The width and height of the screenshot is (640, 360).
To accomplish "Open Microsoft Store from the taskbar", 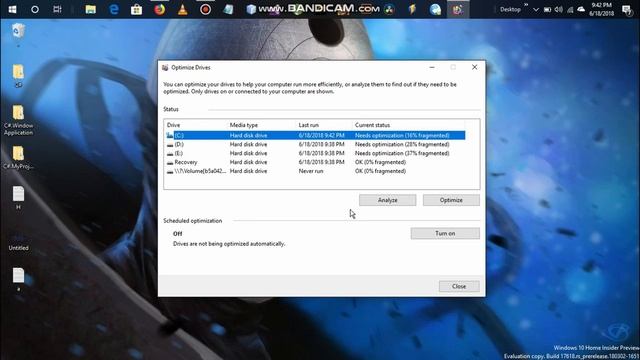I will [136, 9].
